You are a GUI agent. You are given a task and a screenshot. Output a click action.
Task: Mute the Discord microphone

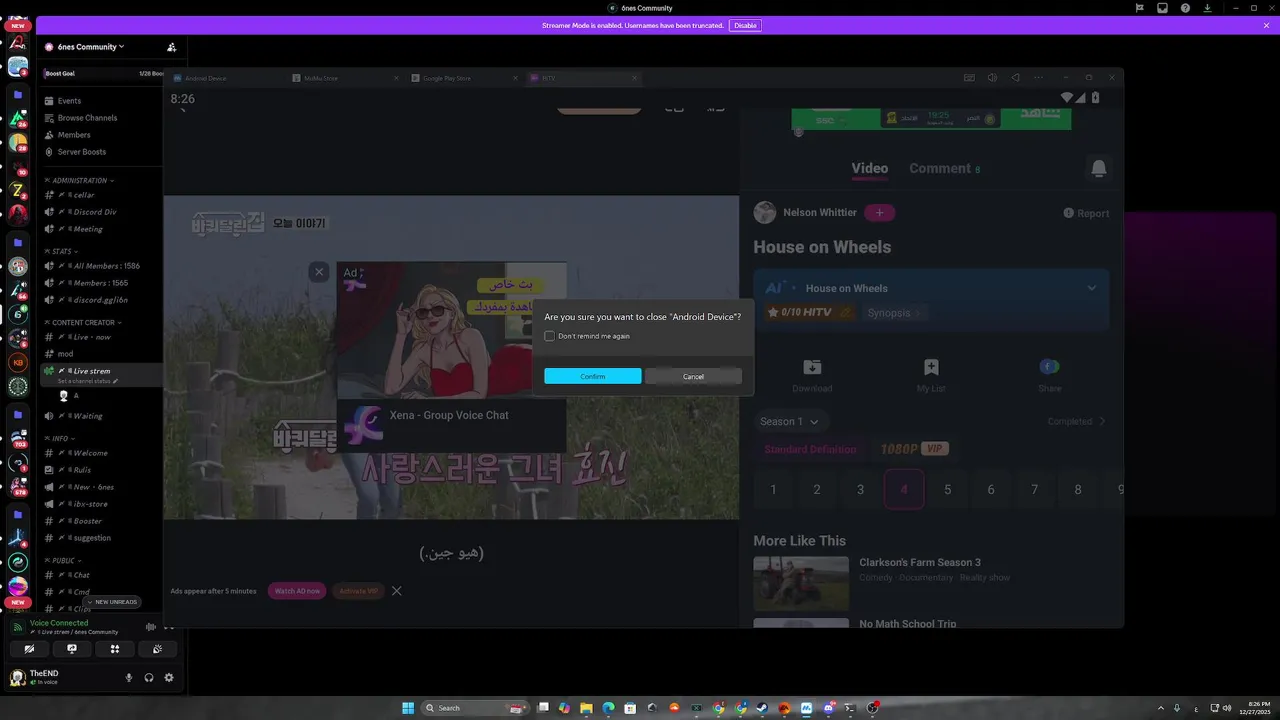[128, 678]
